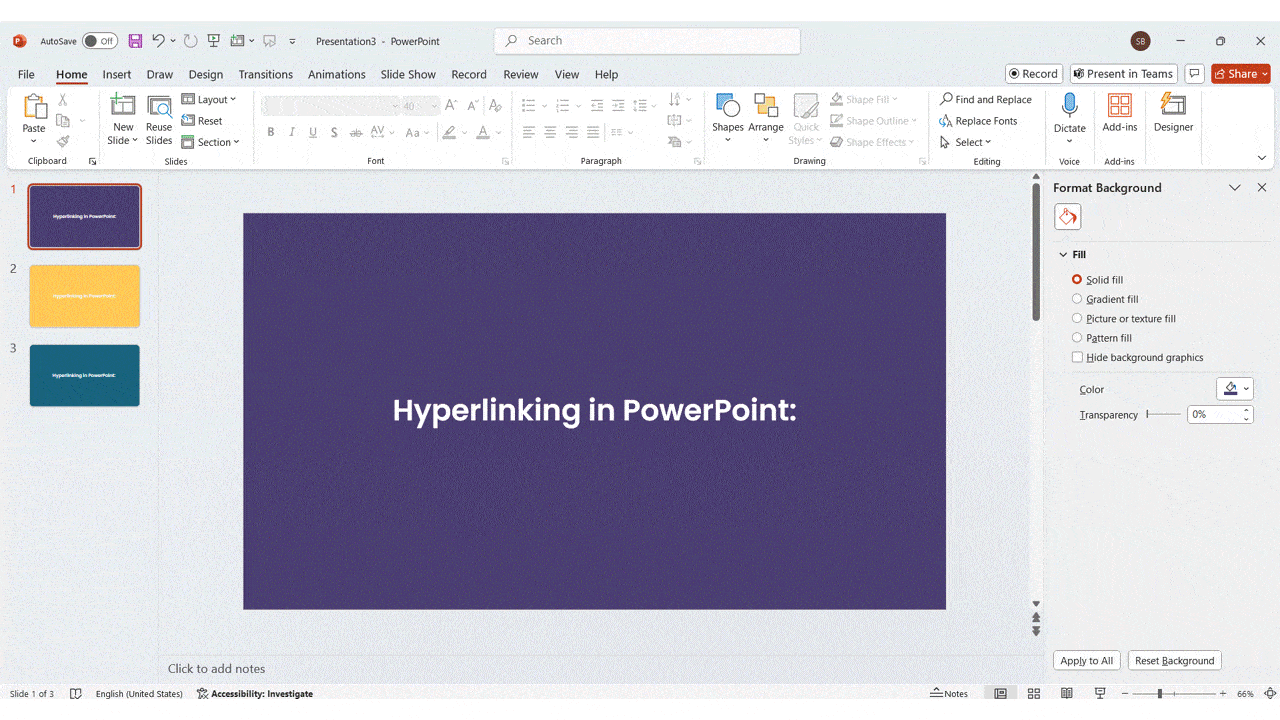Select the yellow slide 2 thumbnail
Screen dimensions: 1280x720
(85, 296)
